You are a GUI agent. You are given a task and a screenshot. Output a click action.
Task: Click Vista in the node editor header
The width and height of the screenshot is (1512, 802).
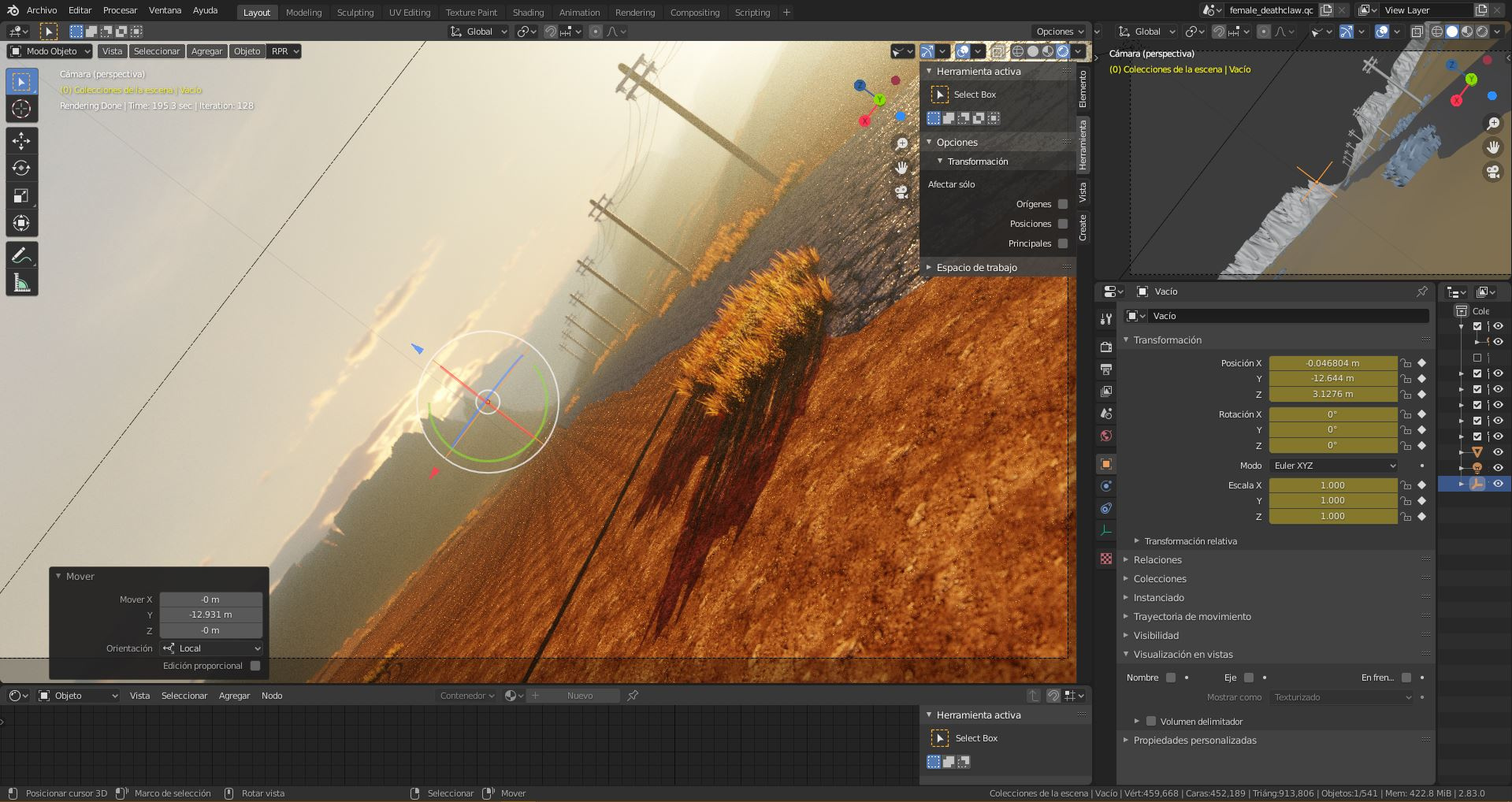click(x=139, y=696)
